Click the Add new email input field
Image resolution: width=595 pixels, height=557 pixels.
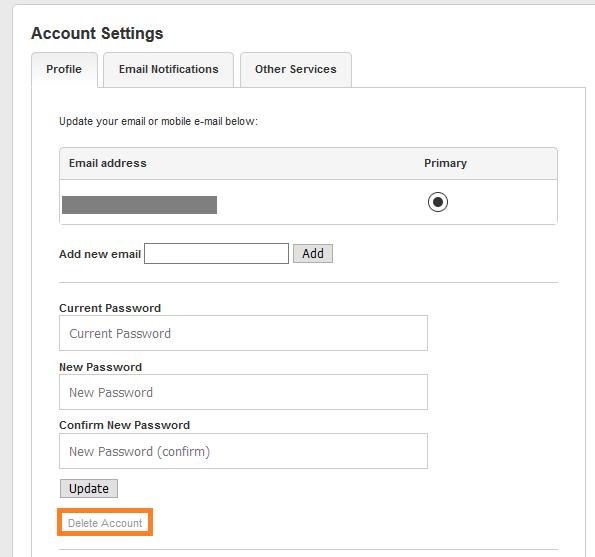coord(216,253)
